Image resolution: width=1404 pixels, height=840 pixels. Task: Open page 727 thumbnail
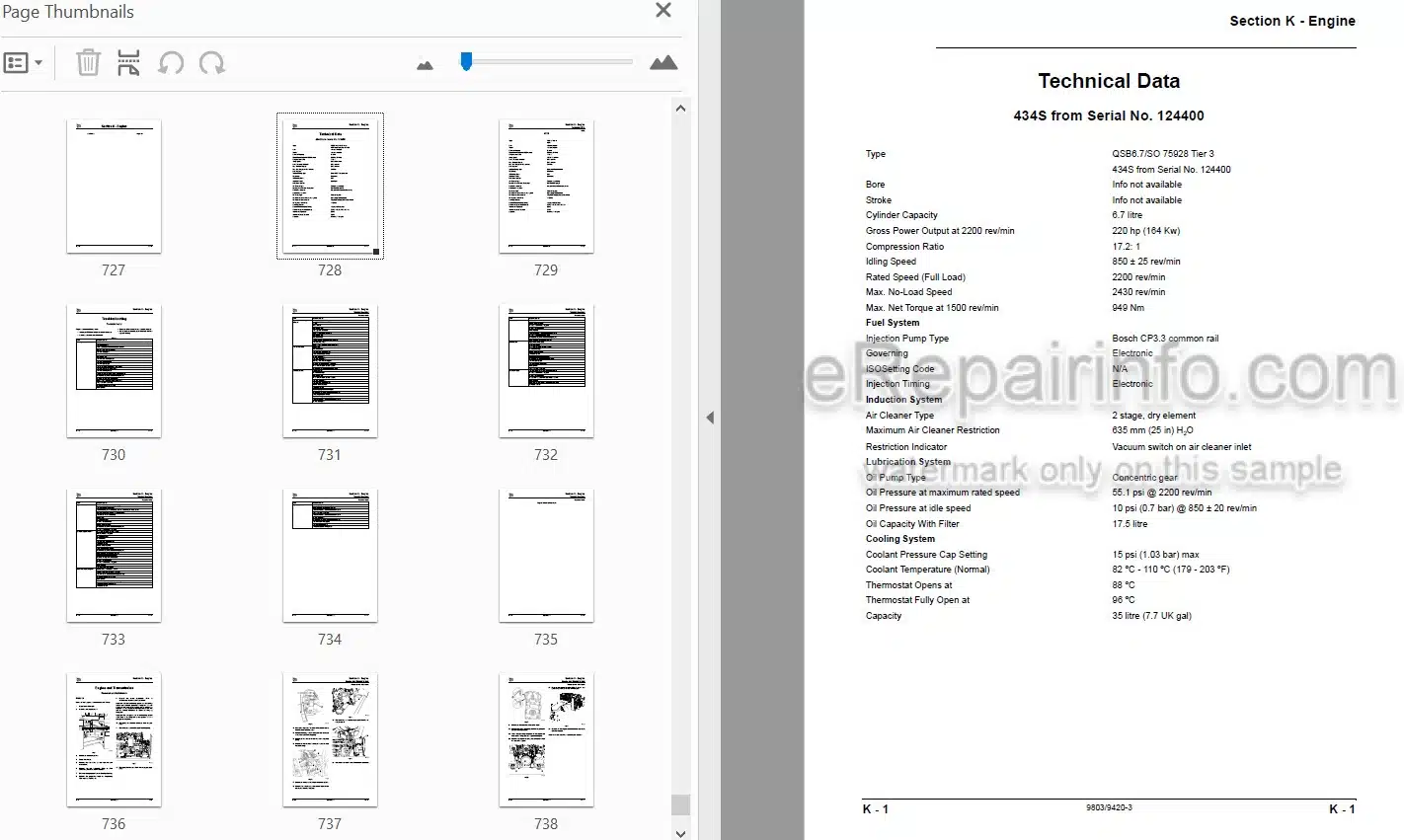tap(114, 187)
